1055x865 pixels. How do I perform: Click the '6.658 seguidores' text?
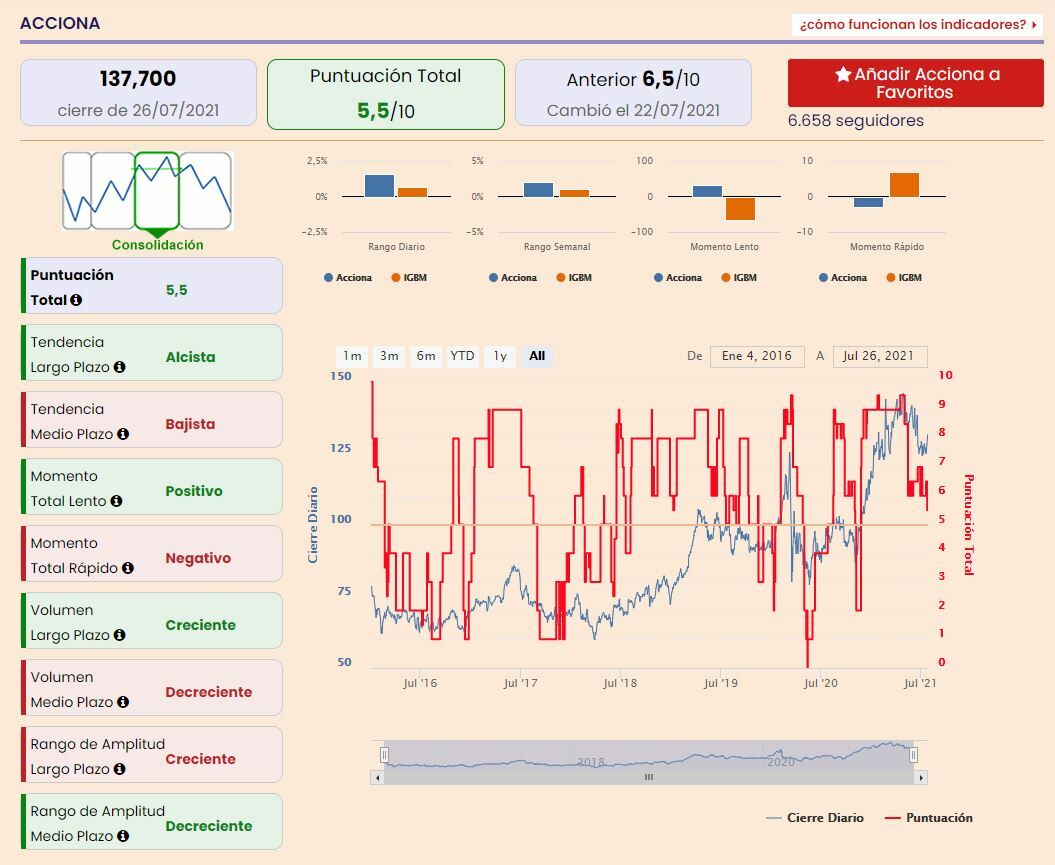(x=856, y=120)
